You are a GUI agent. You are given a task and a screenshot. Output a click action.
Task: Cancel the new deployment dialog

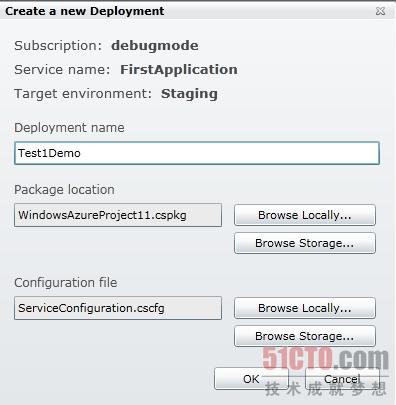342,379
